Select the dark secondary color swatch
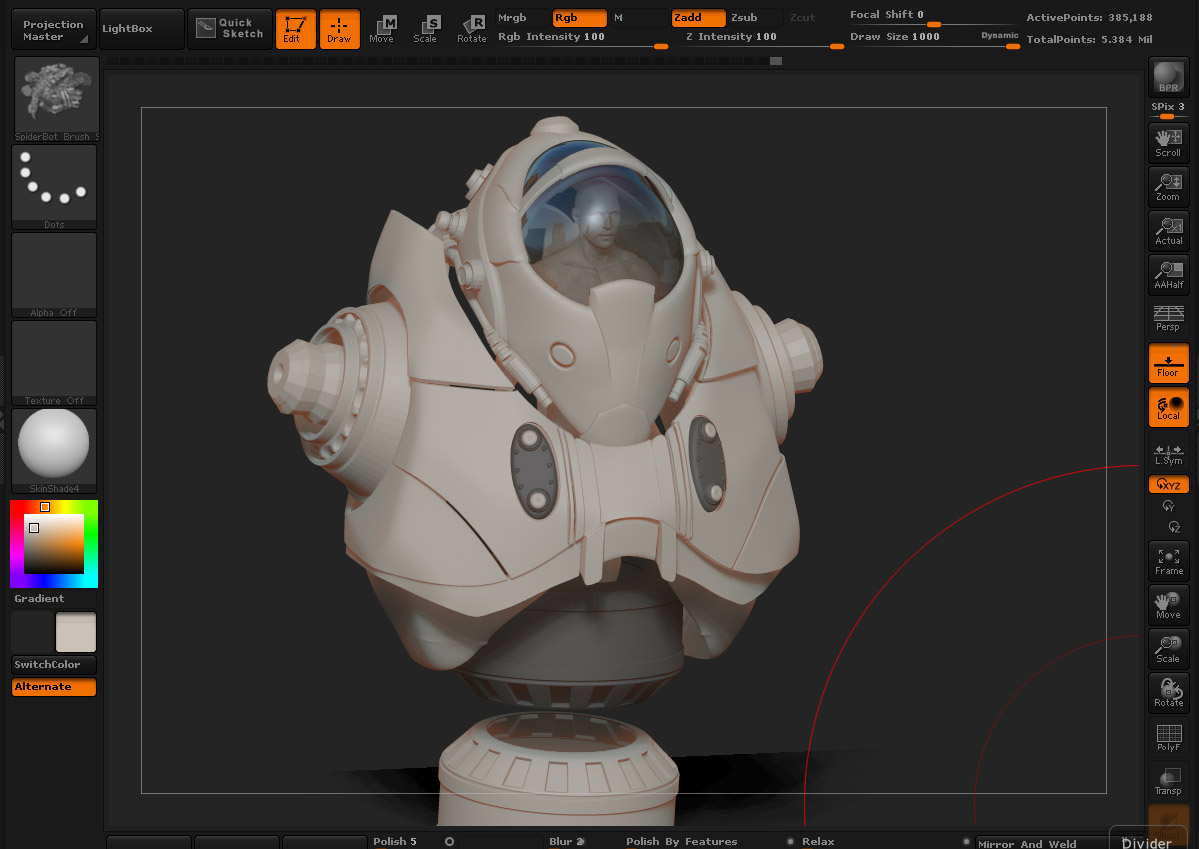This screenshot has width=1199, height=849. 32,632
